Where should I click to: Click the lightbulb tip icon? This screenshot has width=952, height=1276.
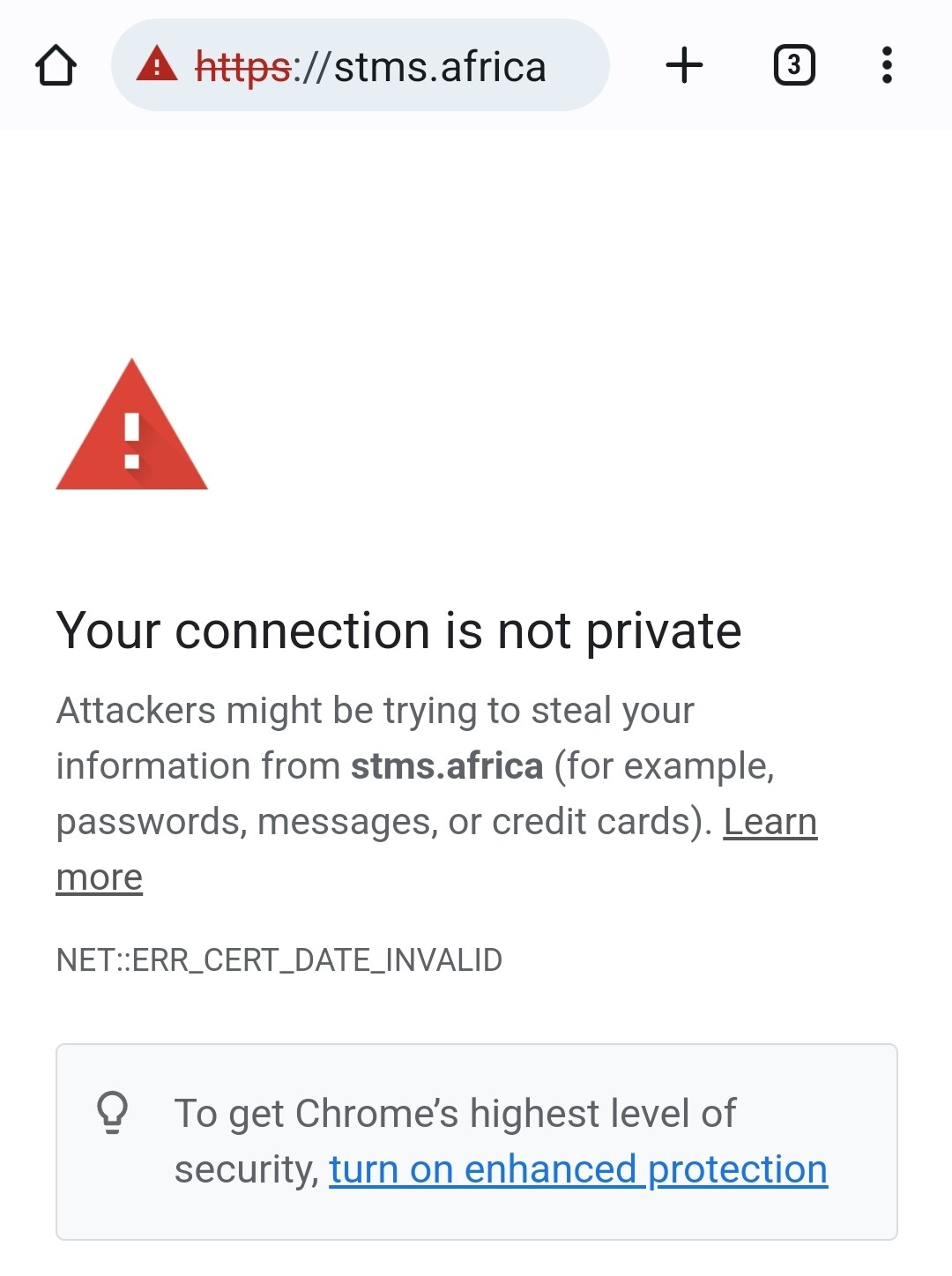[x=112, y=1112]
